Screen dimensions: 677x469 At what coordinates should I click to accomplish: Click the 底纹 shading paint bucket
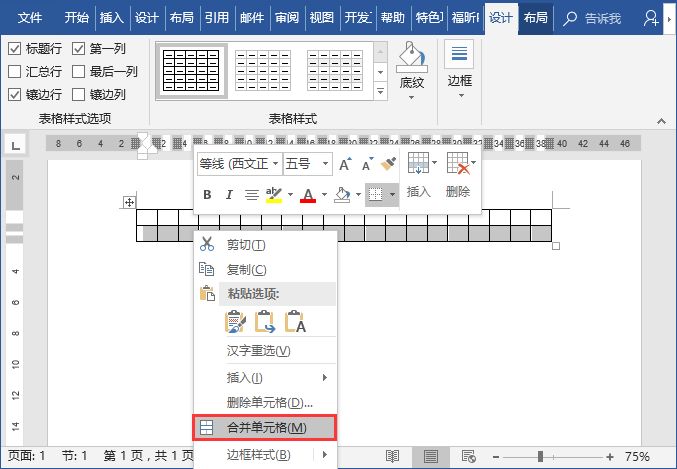tap(411, 58)
